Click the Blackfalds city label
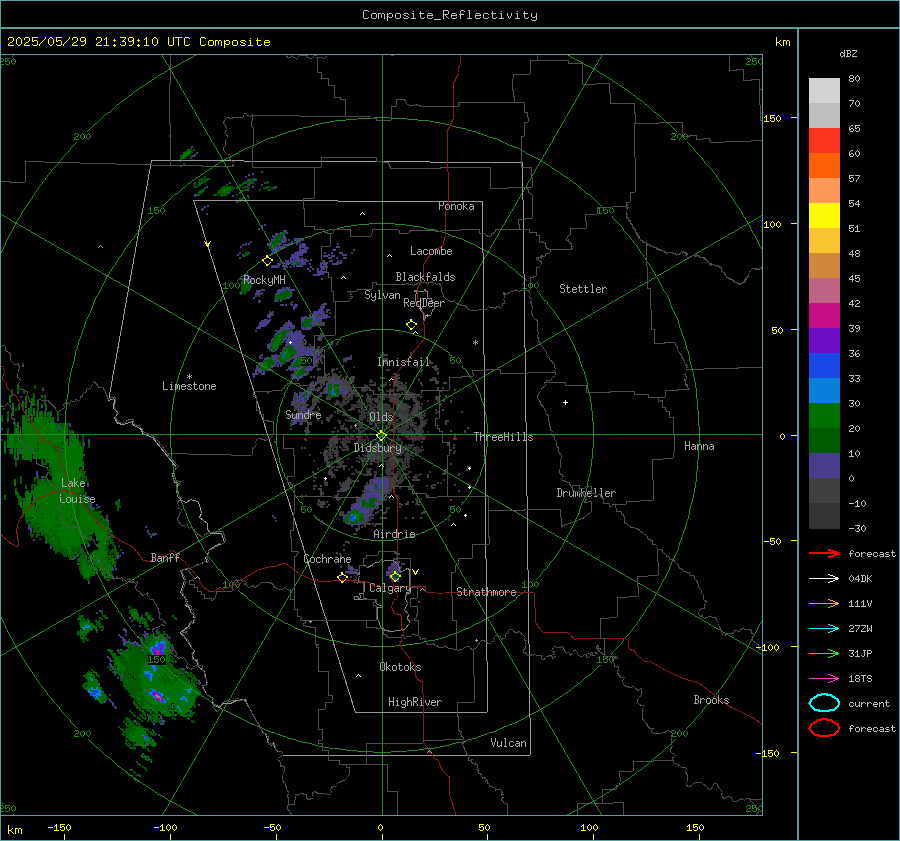Image resolution: width=900 pixels, height=841 pixels. (425, 277)
